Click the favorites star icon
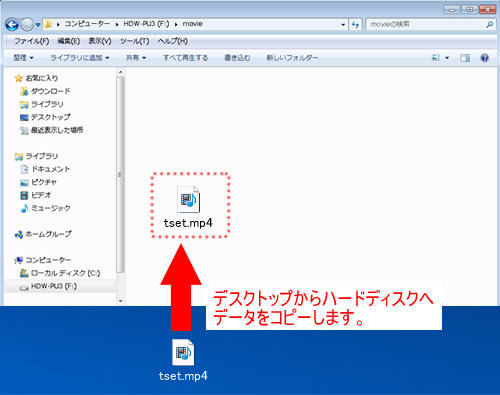This screenshot has width=500, height=395. [x=18, y=78]
